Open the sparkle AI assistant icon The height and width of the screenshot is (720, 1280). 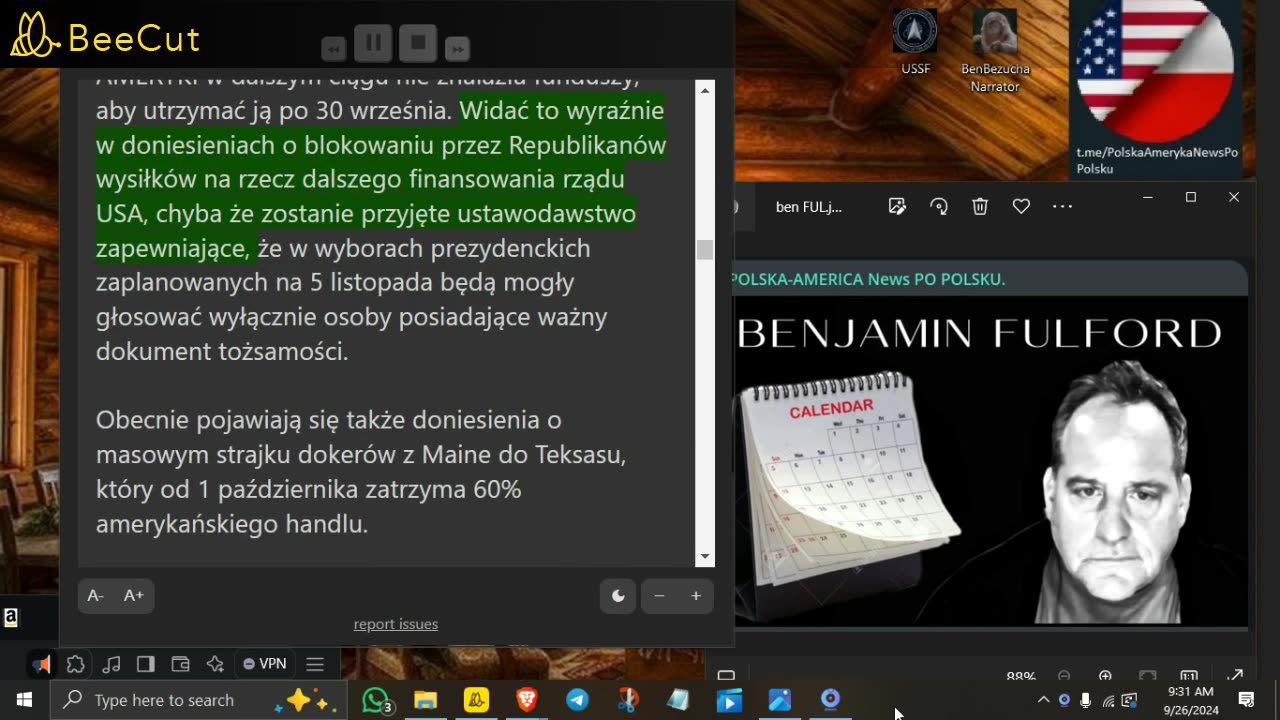pyautogui.click(x=215, y=664)
